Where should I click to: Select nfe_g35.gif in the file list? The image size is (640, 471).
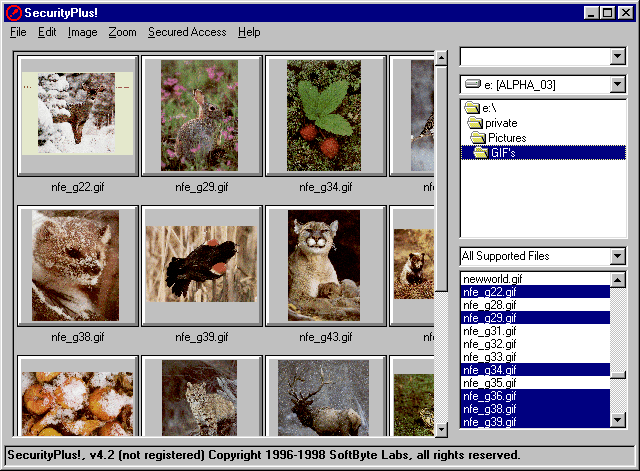(x=536, y=383)
